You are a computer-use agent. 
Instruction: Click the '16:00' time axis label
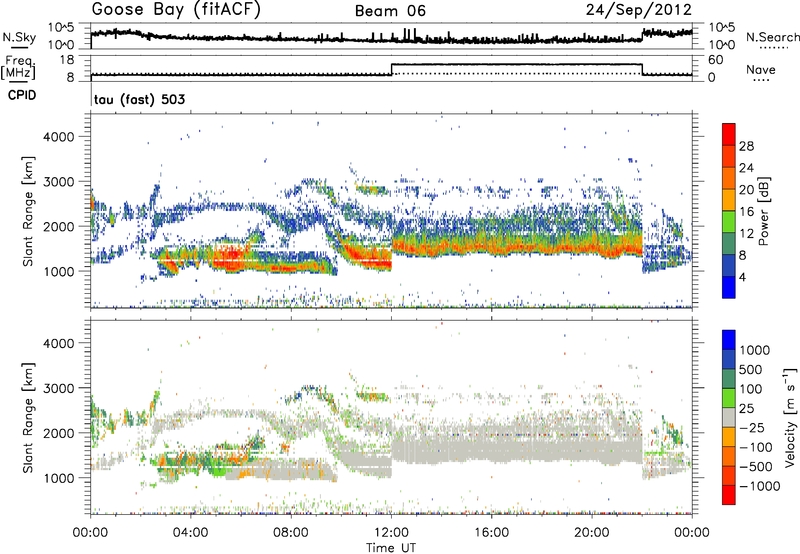[x=491, y=533]
